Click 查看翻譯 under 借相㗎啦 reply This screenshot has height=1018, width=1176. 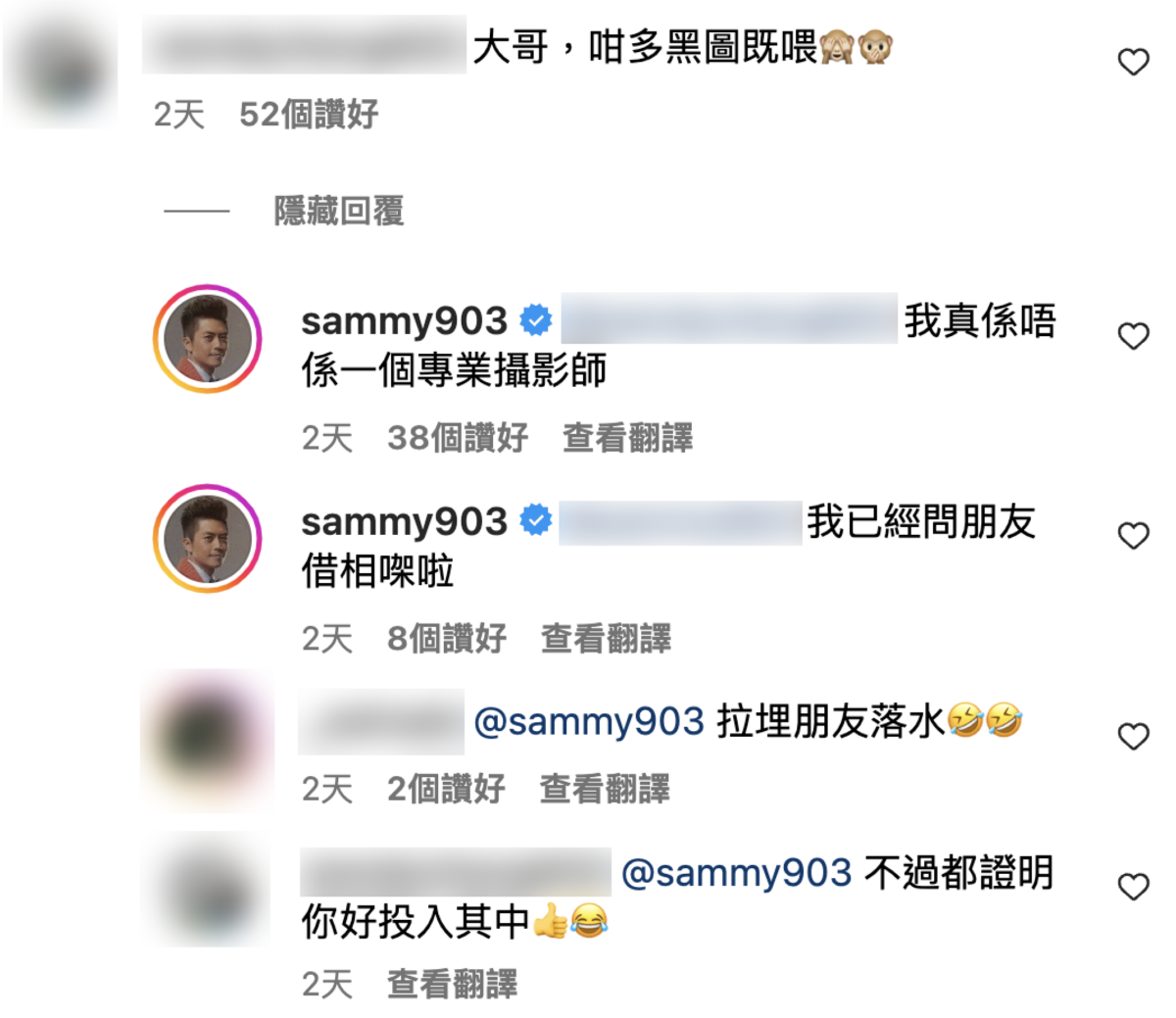pyautogui.click(x=606, y=638)
